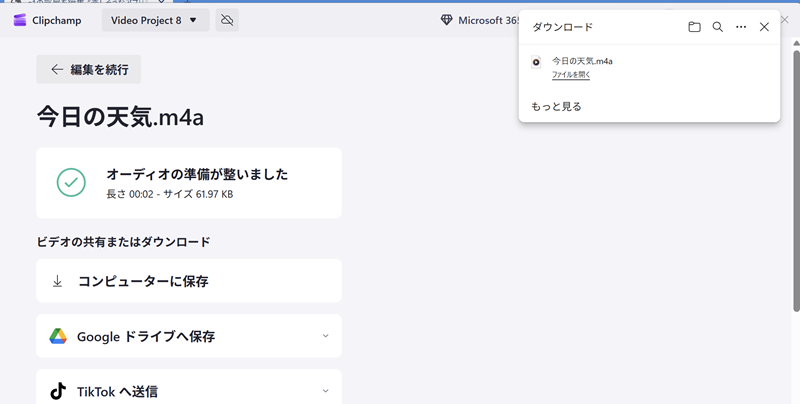The width and height of the screenshot is (800, 404).
Task: Click the Google Drive icon
Action: 58,336
